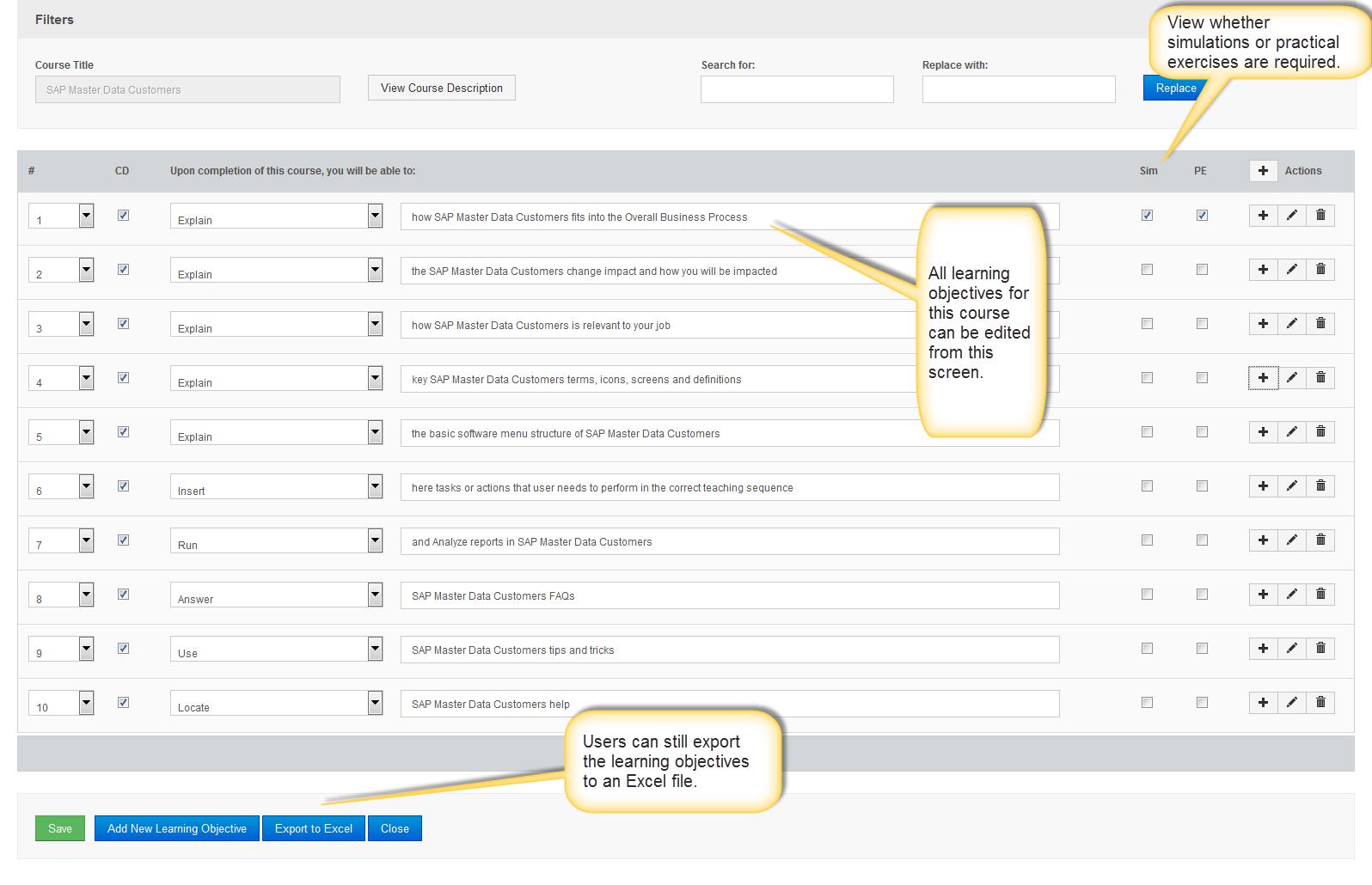The width and height of the screenshot is (1372, 885).
Task: Edit objective 1 with the pencil icon
Action: click(x=1292, y=216)
